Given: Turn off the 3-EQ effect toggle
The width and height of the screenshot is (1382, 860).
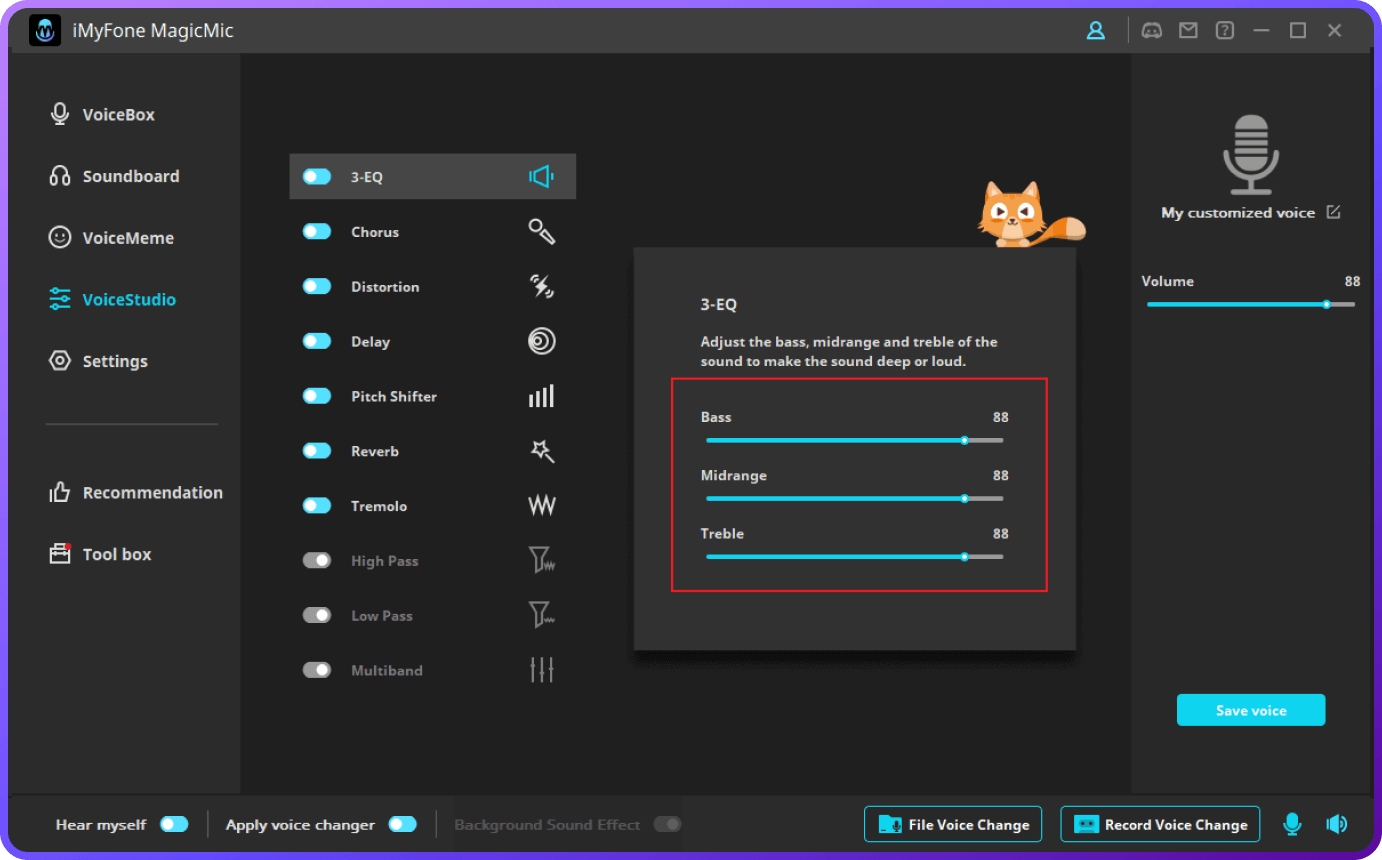Looking at the screenshot, I should coord(317,177).
